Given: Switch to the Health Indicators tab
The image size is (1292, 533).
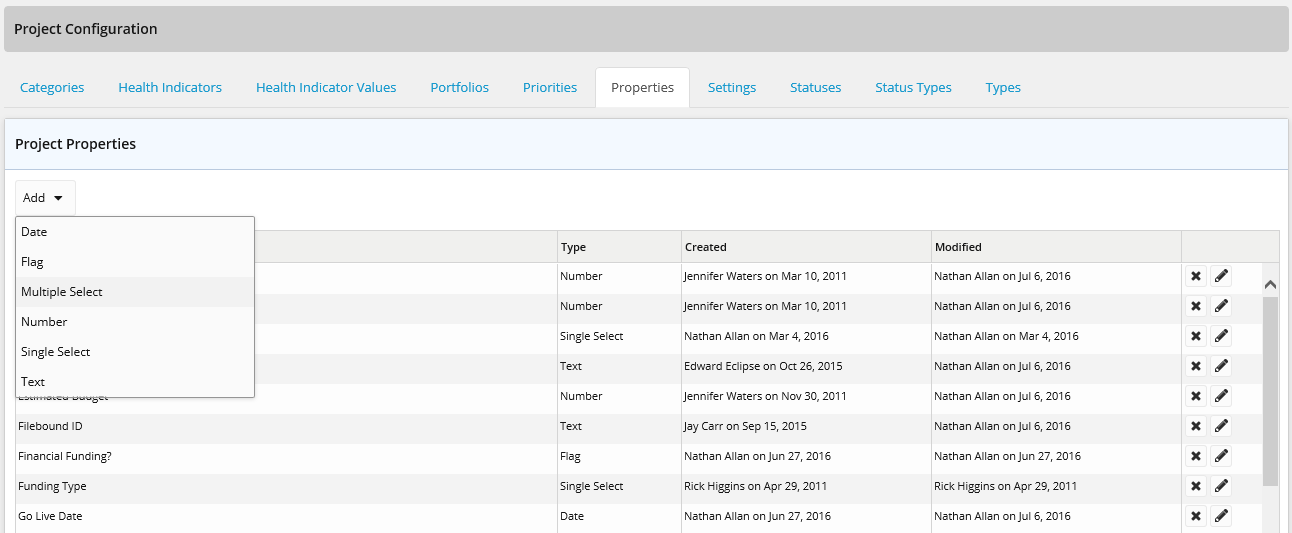Looking at the screenshot, I should 170,87.
